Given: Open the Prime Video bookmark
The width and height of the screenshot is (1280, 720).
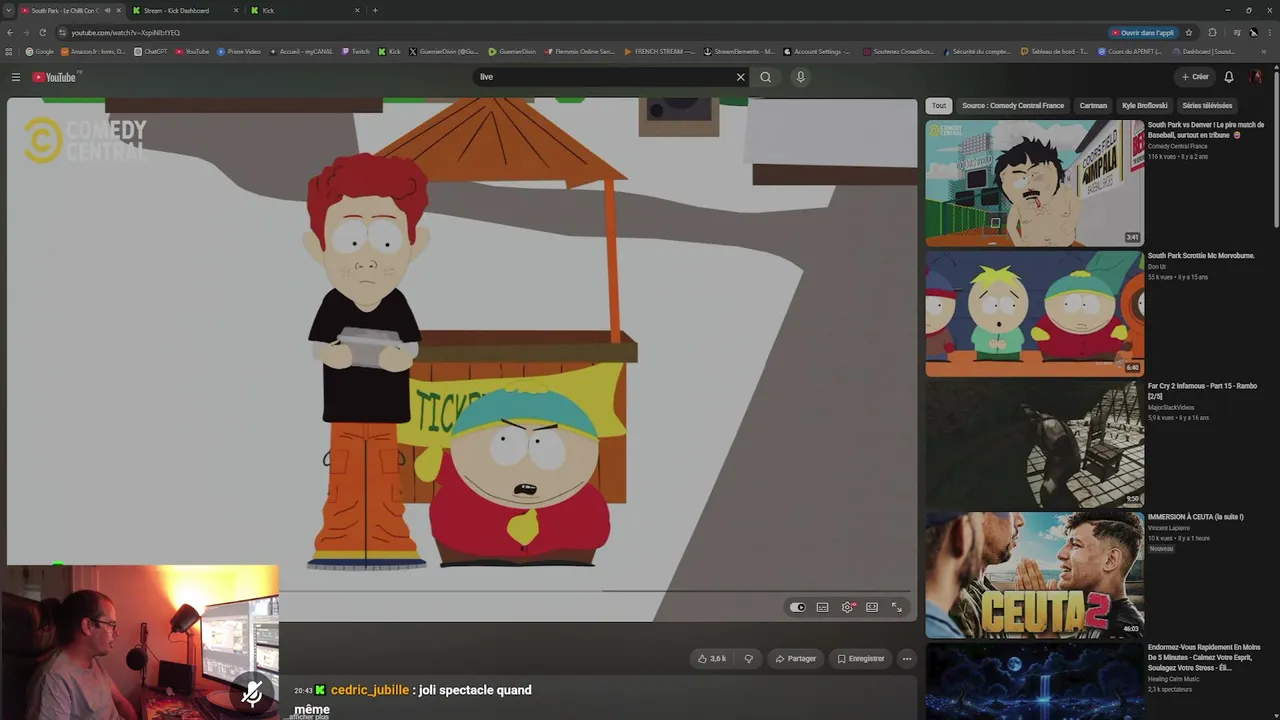Looking at the screenshot, I should [239, 51].
